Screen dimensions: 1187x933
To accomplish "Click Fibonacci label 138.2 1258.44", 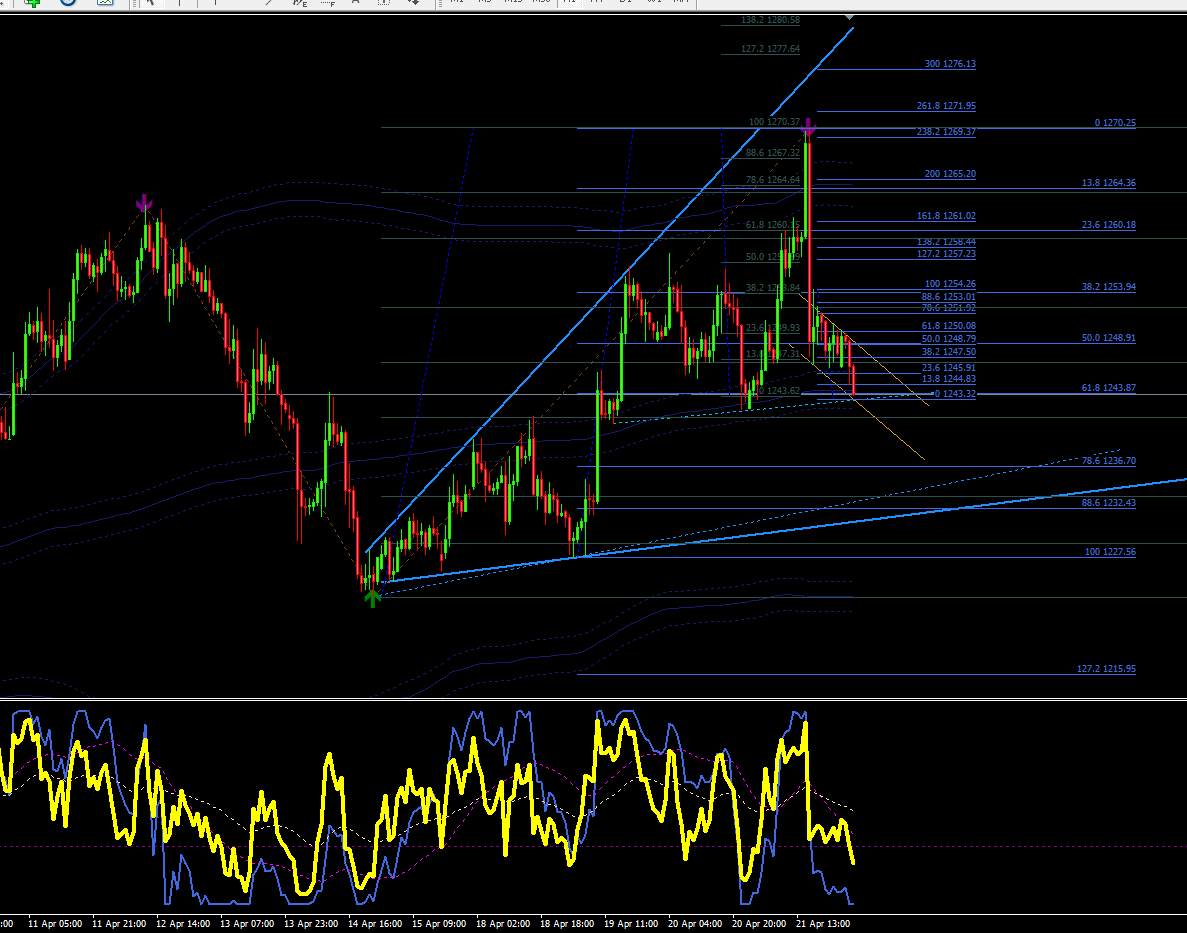I will 946,242.
